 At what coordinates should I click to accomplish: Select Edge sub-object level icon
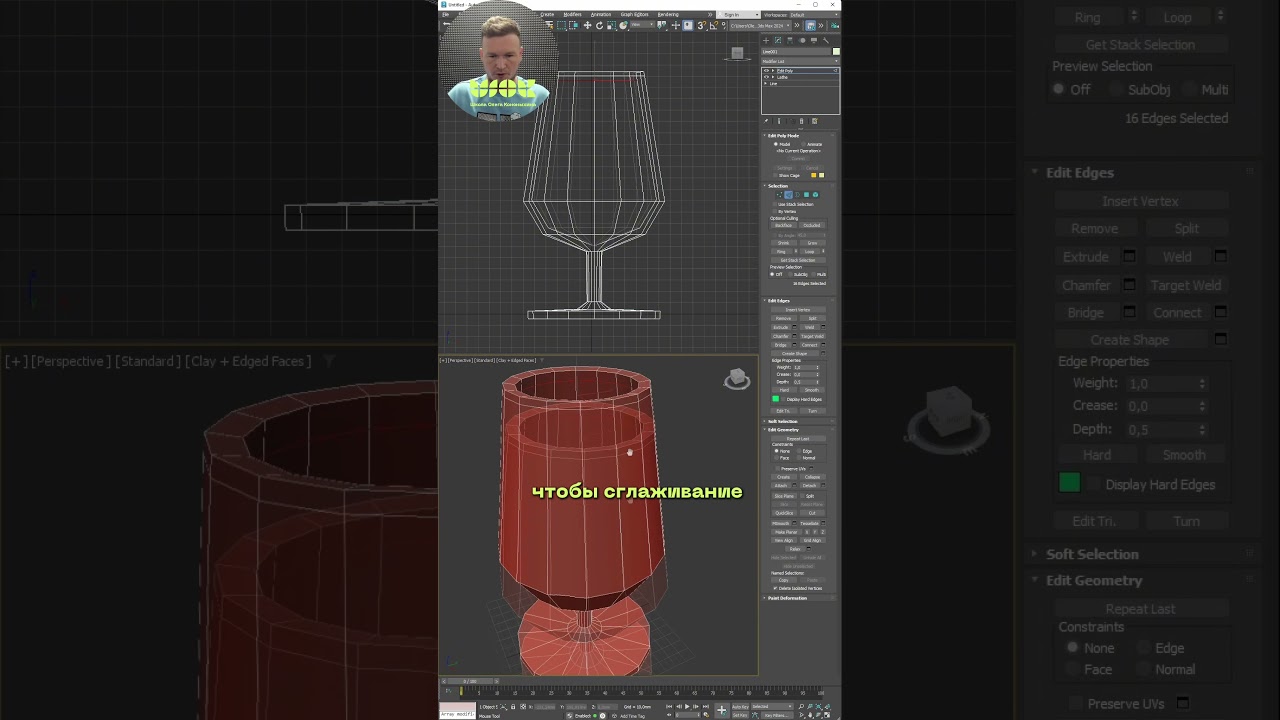click(x=789, y=195)
